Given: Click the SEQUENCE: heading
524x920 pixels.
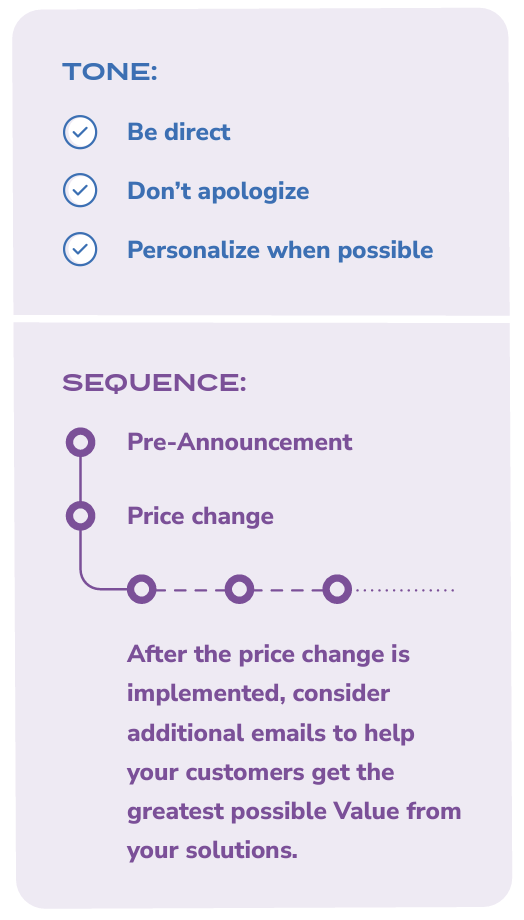Looking at the screenshot, I should coord(154,383).
